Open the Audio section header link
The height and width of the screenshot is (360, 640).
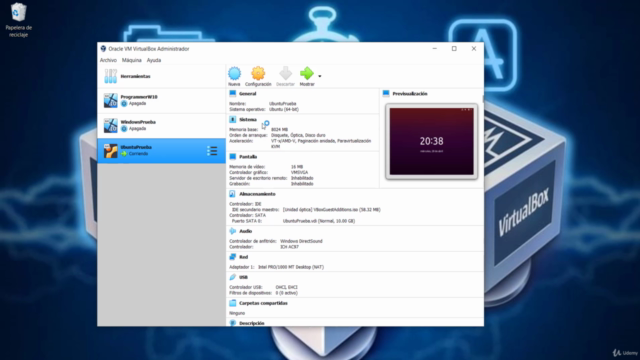pos(245,231)
